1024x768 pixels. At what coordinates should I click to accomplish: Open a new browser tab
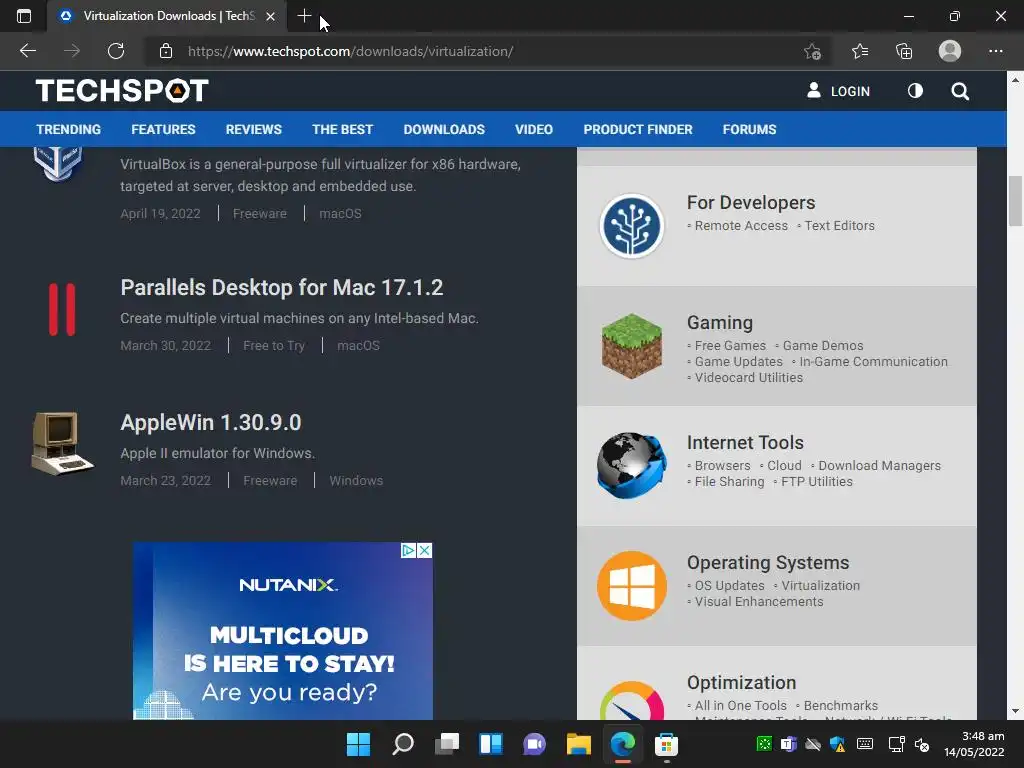pos(304,16)
